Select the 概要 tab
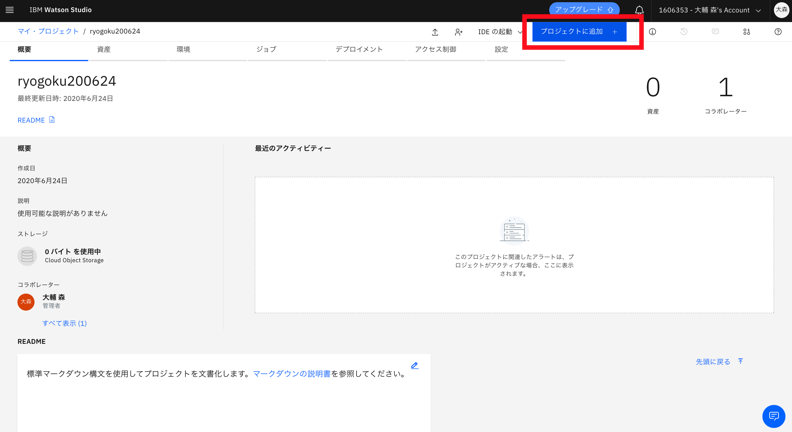792x432 pixels. 48,50
